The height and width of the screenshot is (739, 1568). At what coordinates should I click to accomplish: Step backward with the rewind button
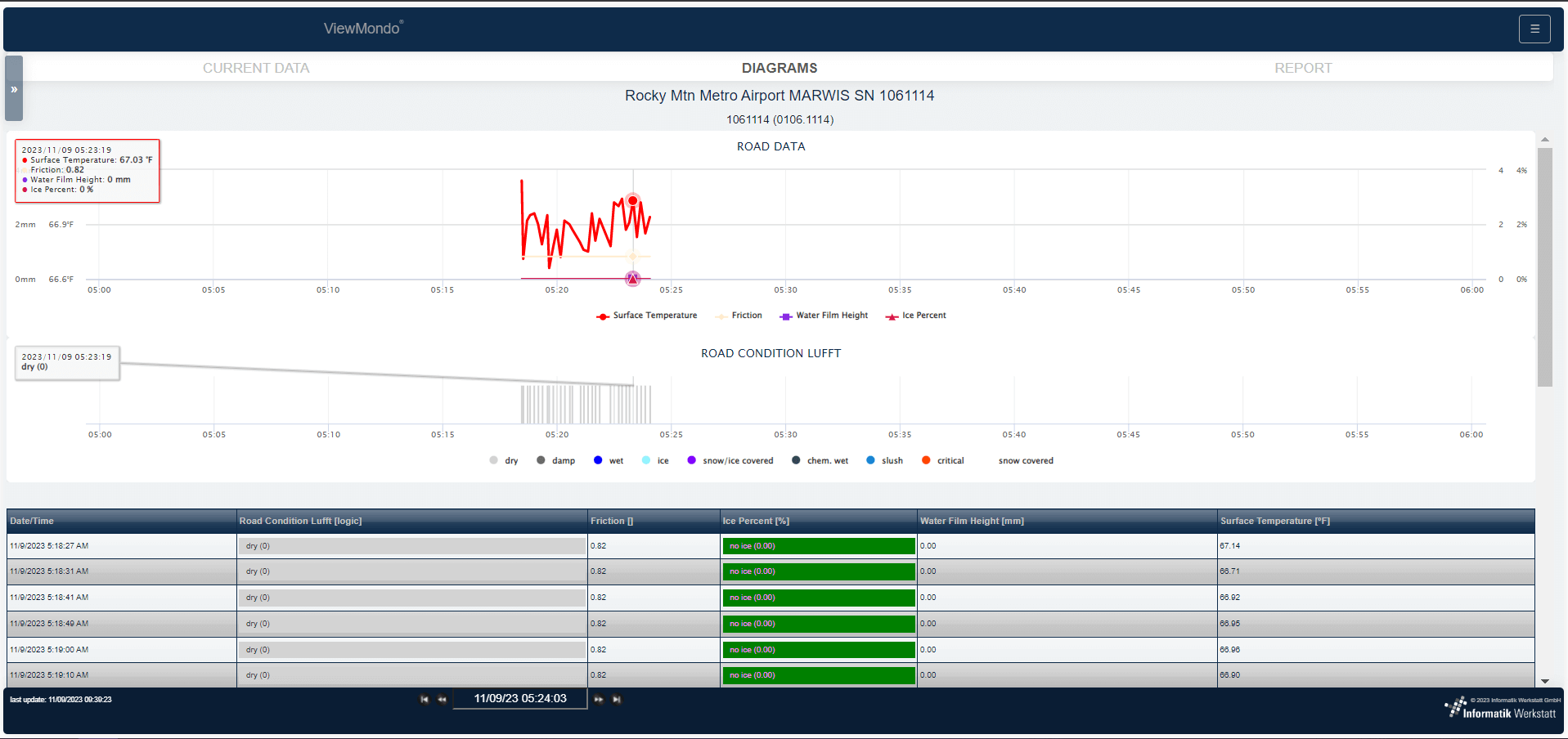tap(442, 699)
